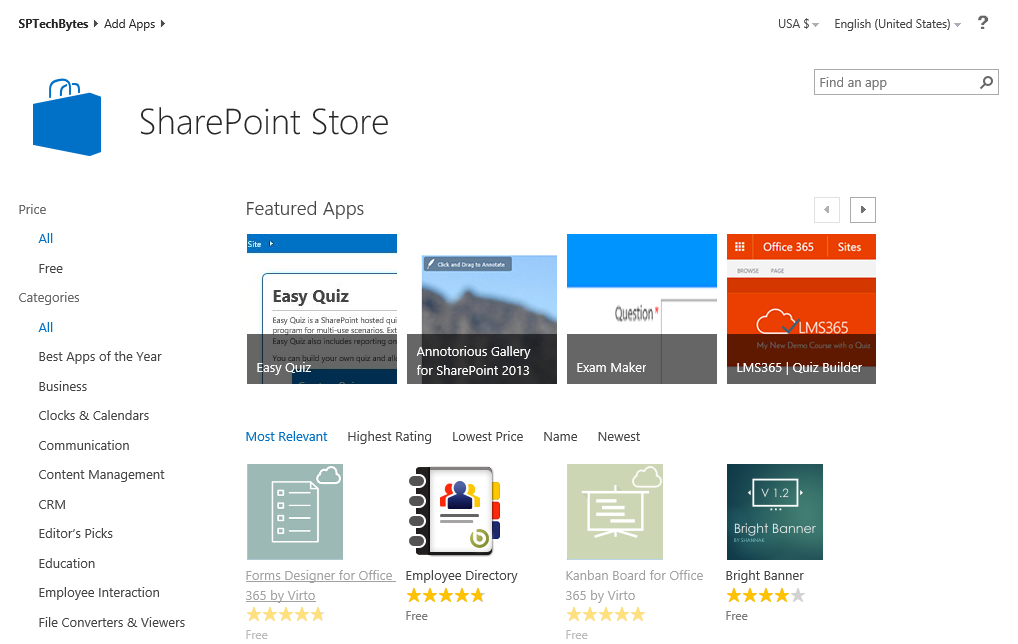1018x644 pixels.
Task: Open the Bright Banner app icon
Action: click(774, 511)
